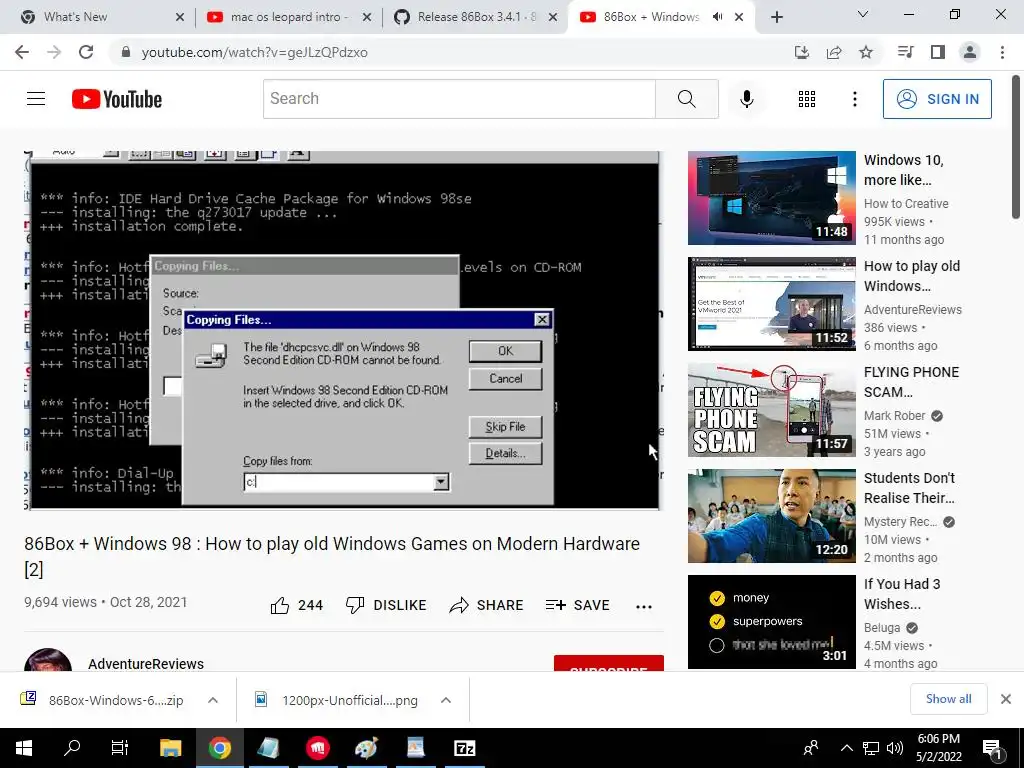The height and width of the screenshot is (768, 1024).
Task: Open AdventureReviews channel name
Action: coord(146,664)
